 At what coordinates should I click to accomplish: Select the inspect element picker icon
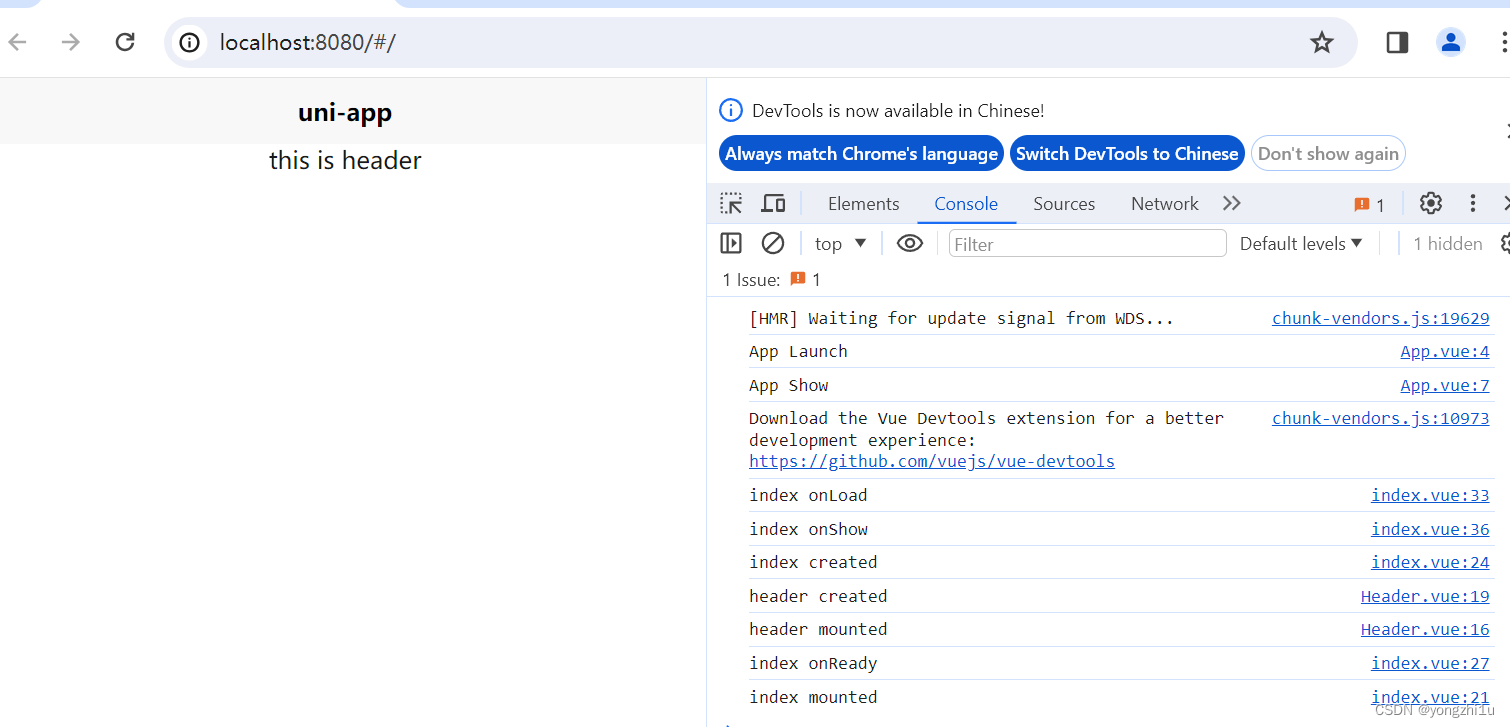(x=731, y=204)
